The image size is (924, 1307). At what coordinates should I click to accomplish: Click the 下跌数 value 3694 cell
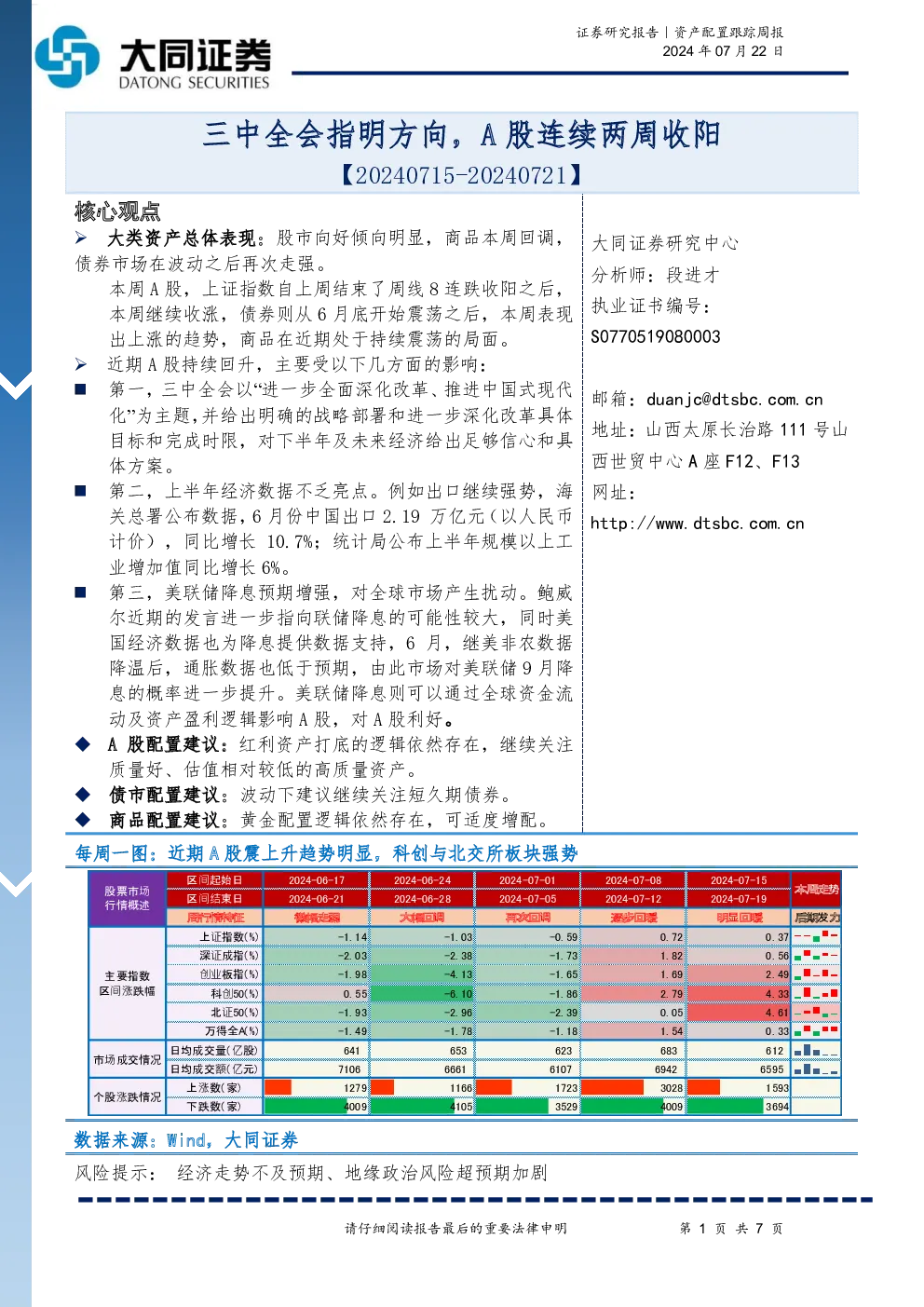pyautogui.click(x=739, y=1107)
